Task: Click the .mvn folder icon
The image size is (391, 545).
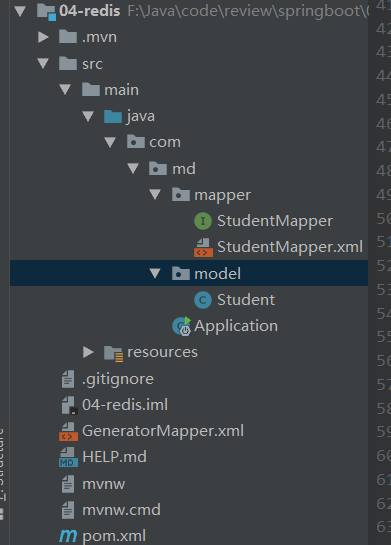Action: [x=68, y=37]
